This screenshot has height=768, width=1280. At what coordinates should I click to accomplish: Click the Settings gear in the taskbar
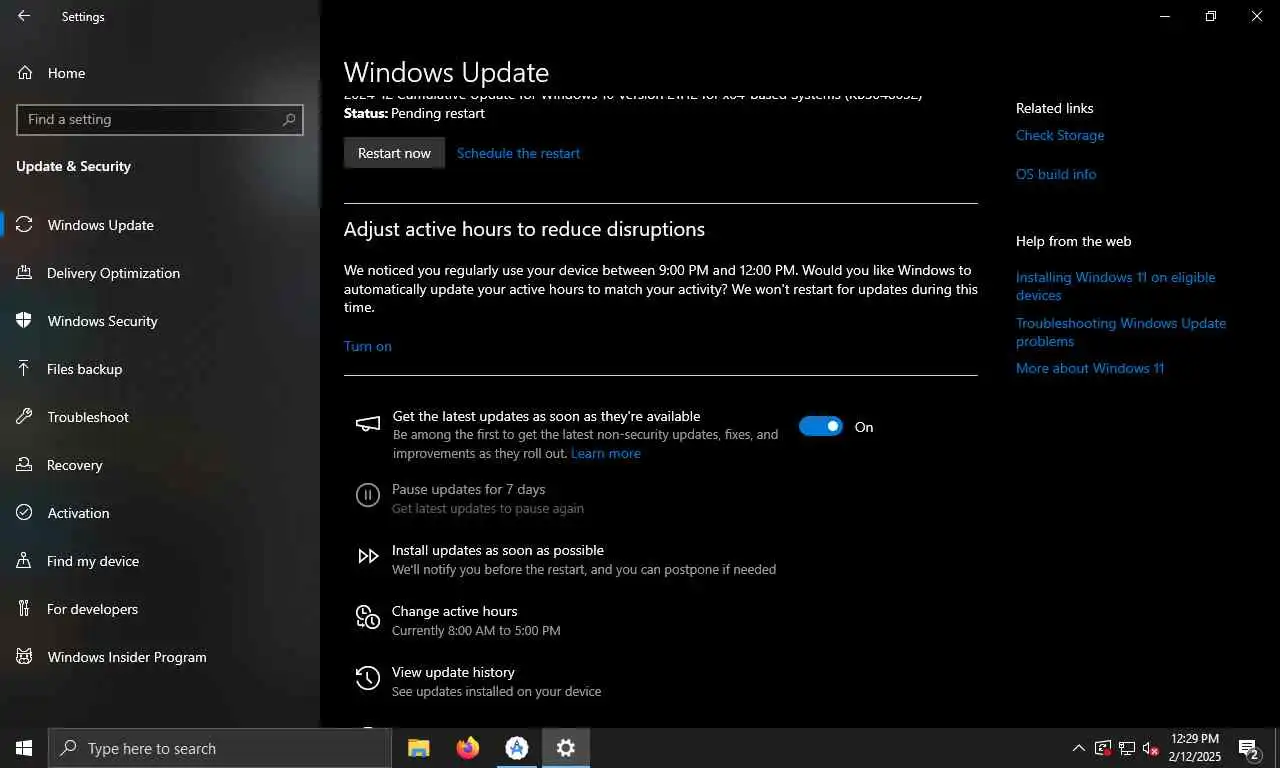(x=566, y=748)
